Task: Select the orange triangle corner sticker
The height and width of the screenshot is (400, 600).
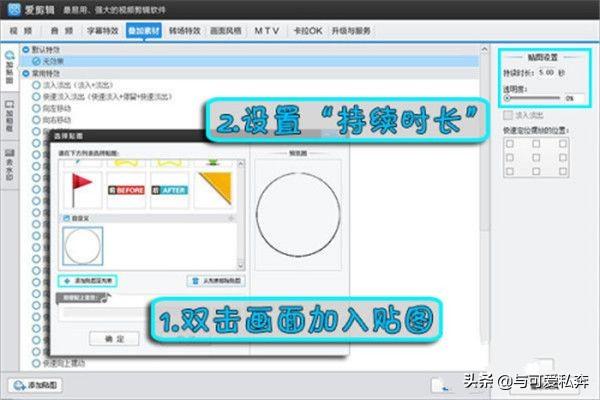Action: click(x=212, y=190)
